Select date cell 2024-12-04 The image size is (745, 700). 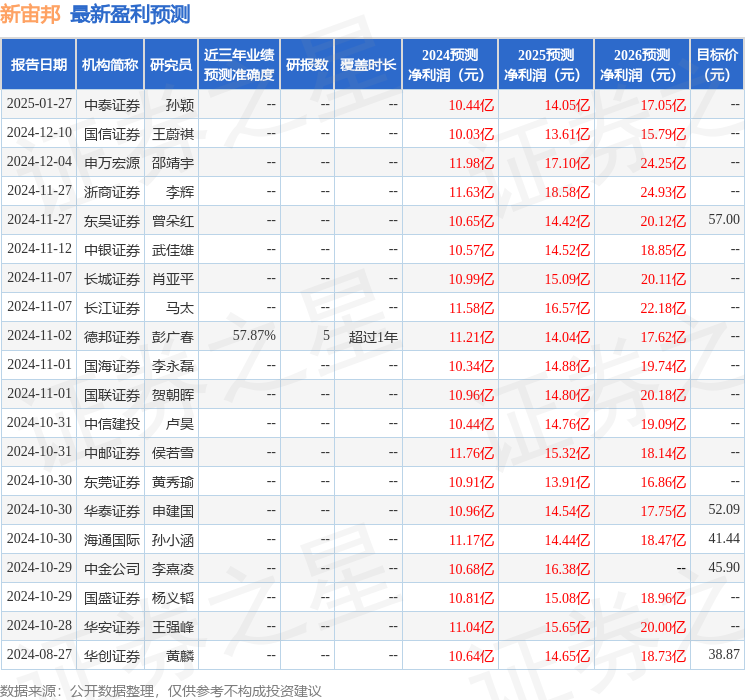[39, 162]
